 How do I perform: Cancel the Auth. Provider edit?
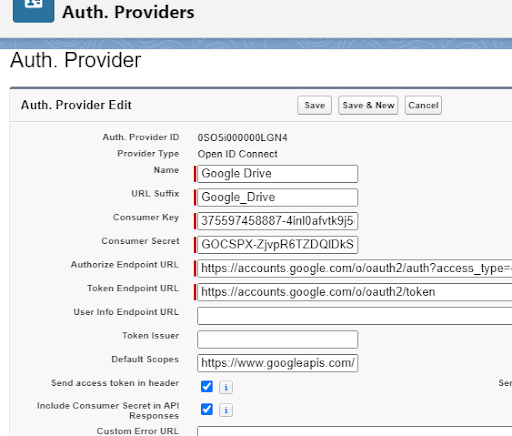423,105
